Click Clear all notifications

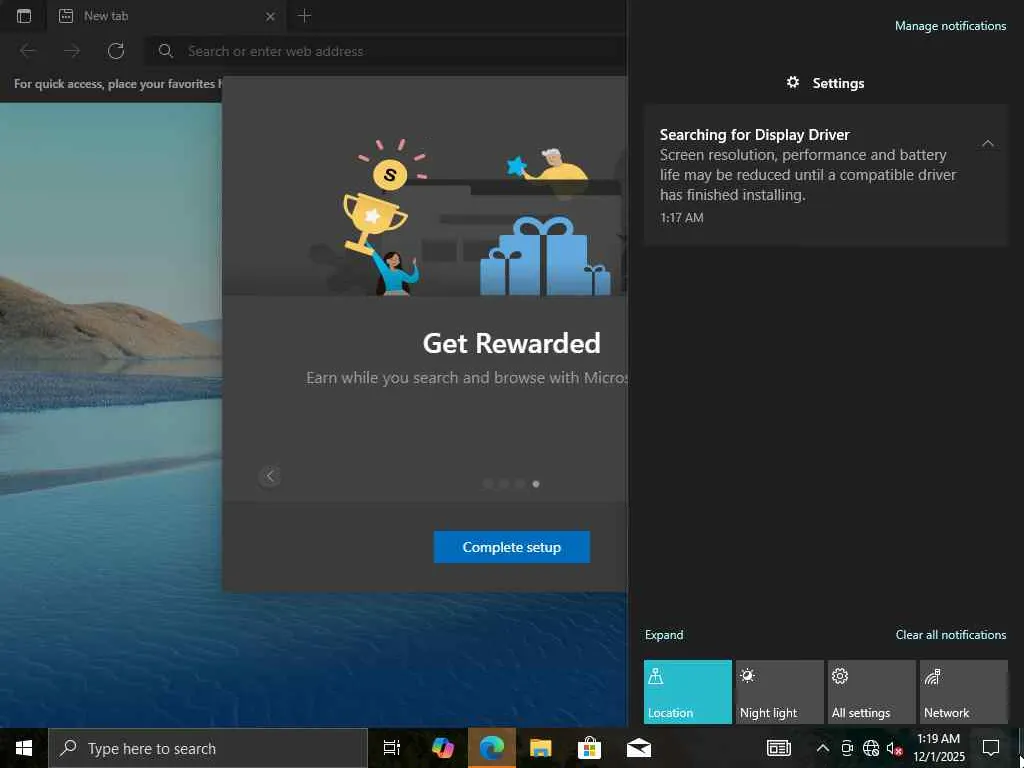[950, 635]
